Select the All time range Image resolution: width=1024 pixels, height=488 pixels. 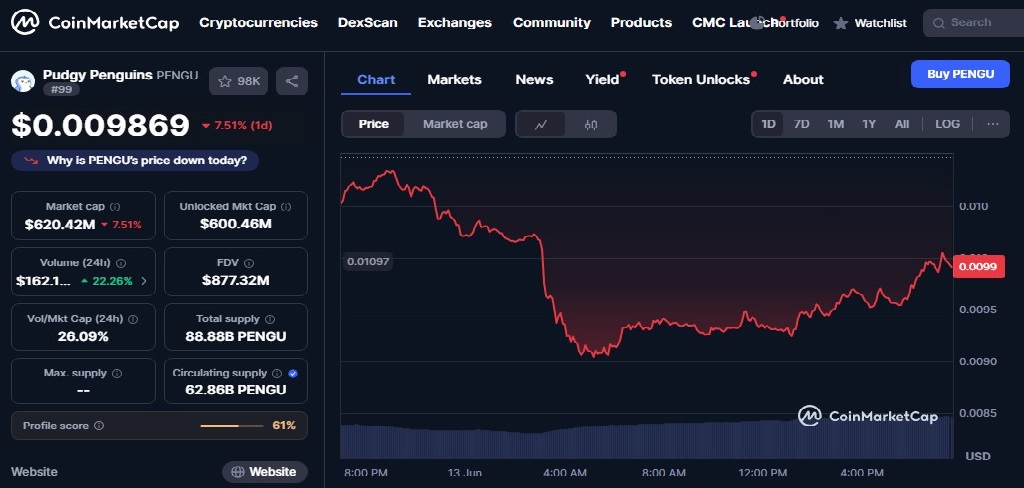click(x=902, y=124)
